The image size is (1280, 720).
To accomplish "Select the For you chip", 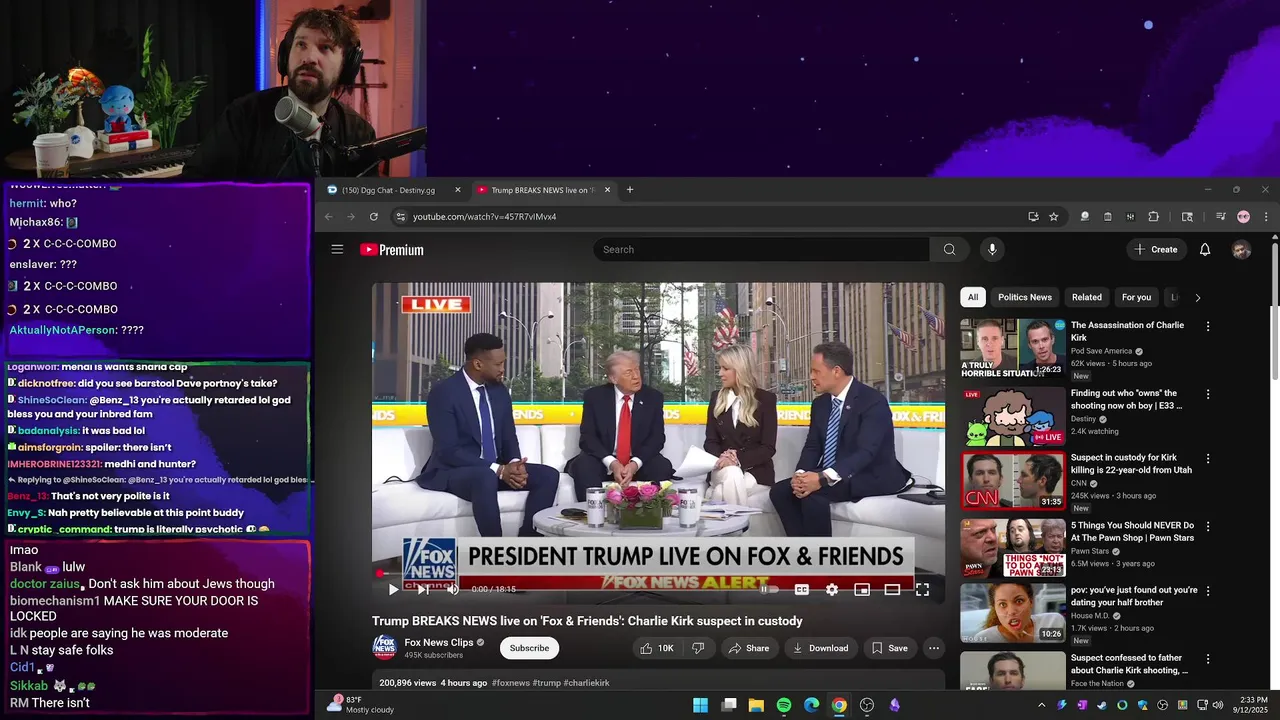I will (1136, 297).
